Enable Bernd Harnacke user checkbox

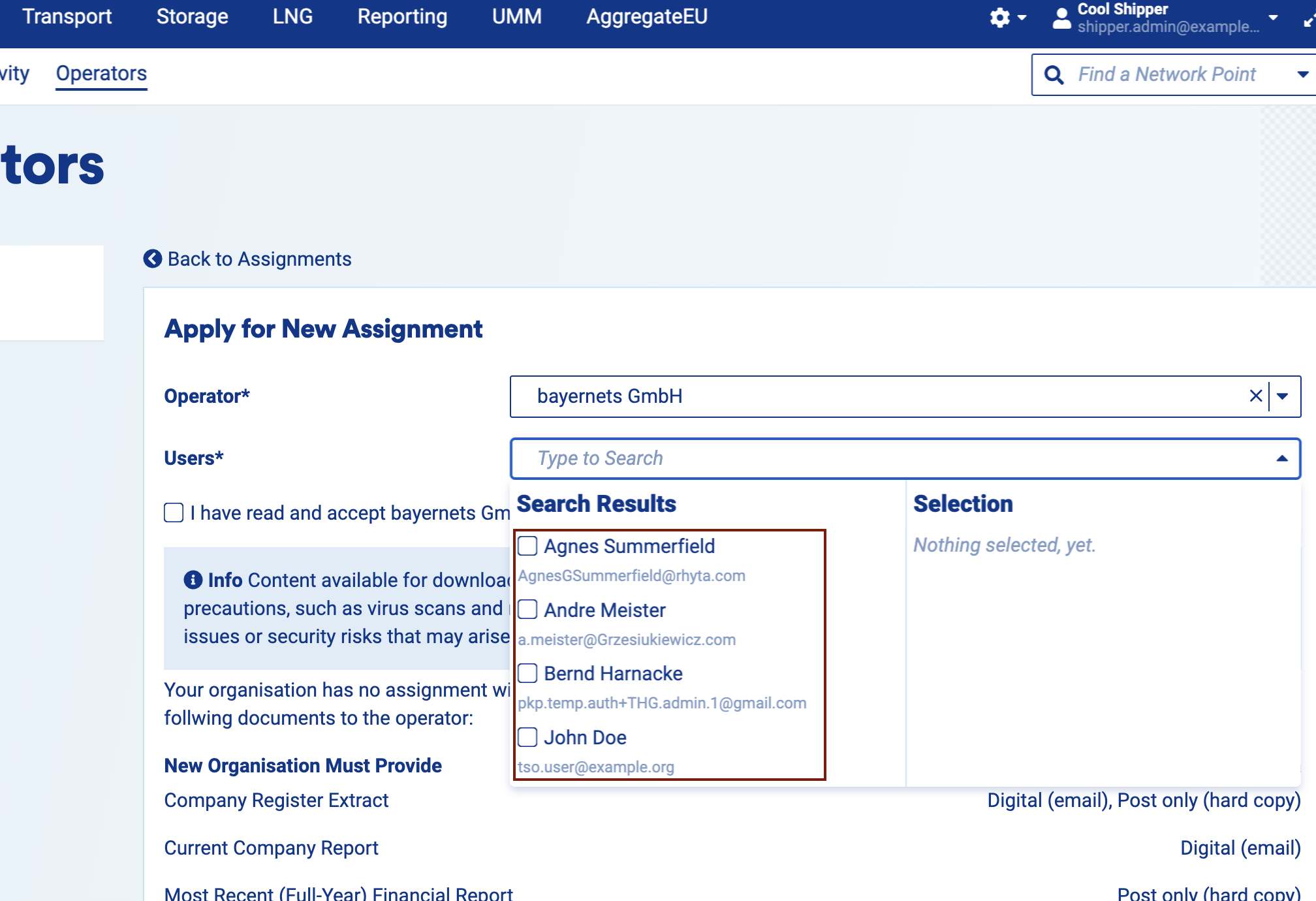click(527, 673)
